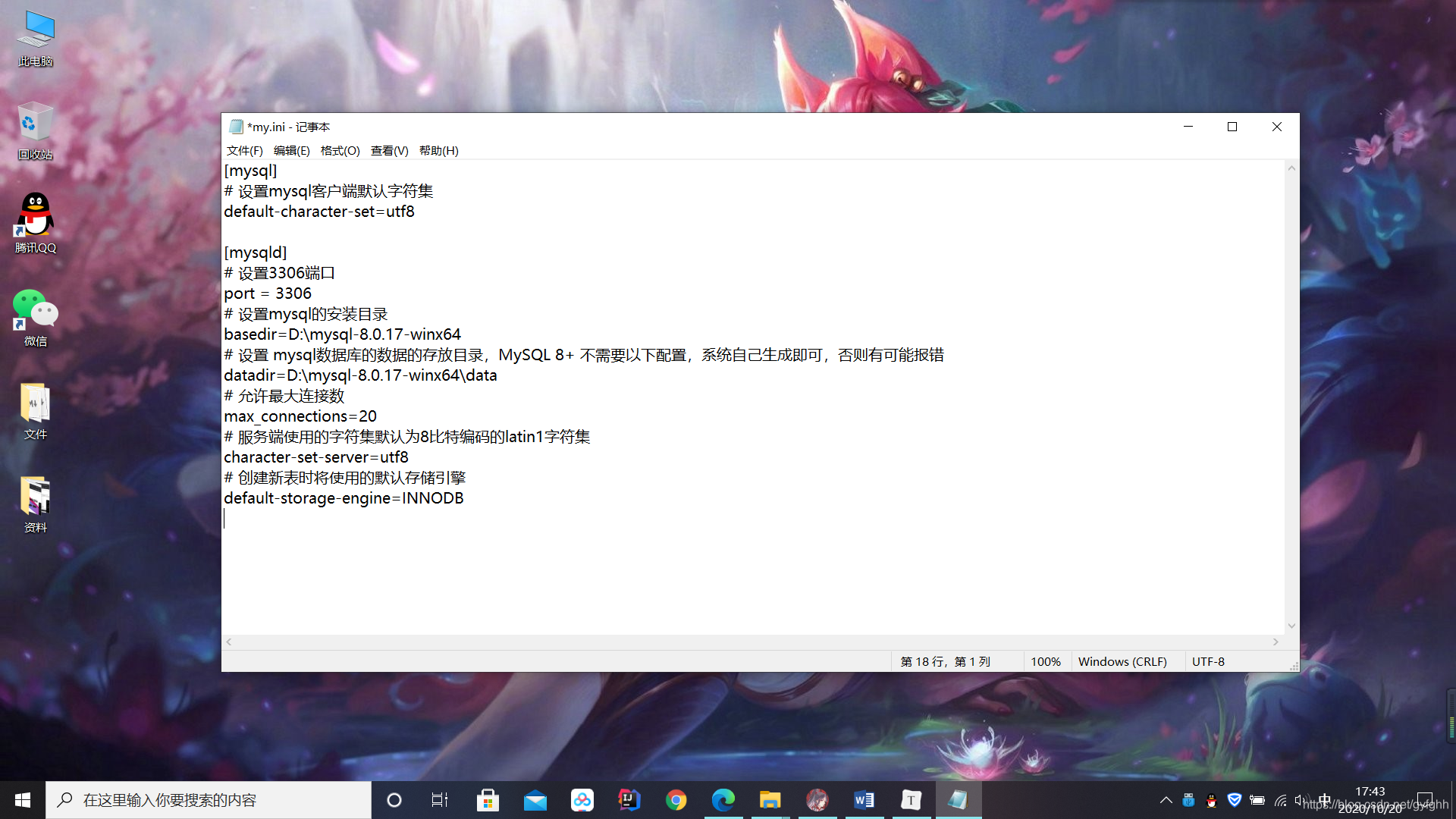
Task: Launch IntelliJ IDEA from the taskbar
Action: click(629, 800)
